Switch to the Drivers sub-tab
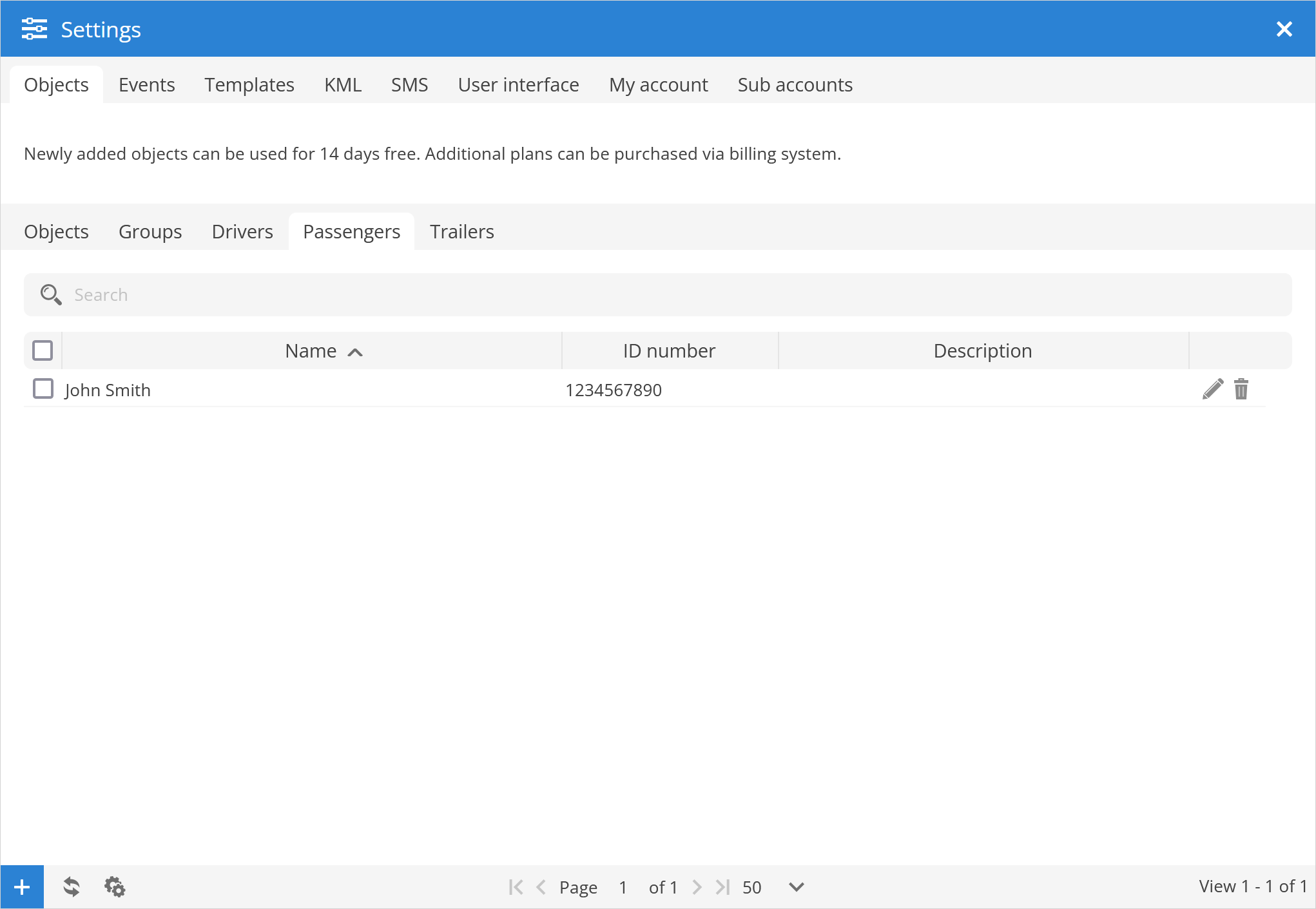This screenshot has width=1316, height=909. click(x=242, y=232)
